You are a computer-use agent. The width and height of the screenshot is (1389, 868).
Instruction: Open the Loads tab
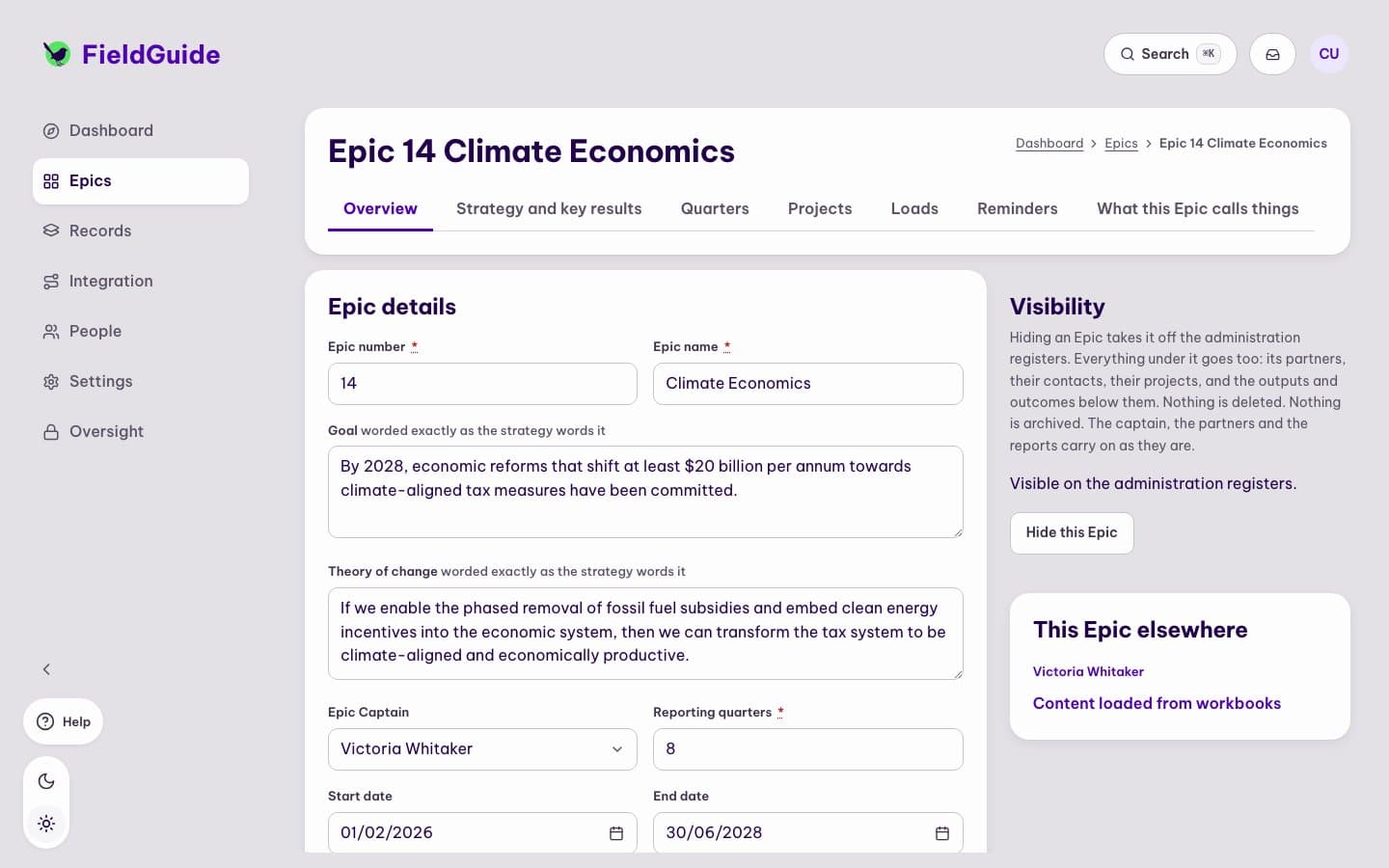click(x=914, y=209)
